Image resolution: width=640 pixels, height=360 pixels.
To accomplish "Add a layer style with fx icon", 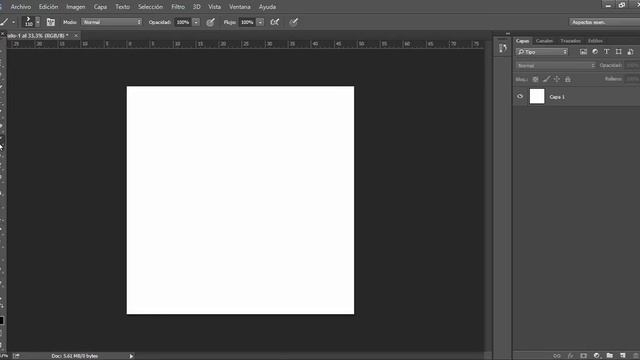I will (x=570, y=356).
